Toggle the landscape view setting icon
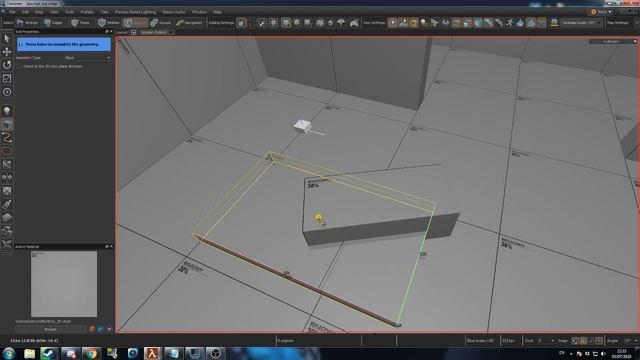This screenshot has width=640, height=360. tap(403, 23)
